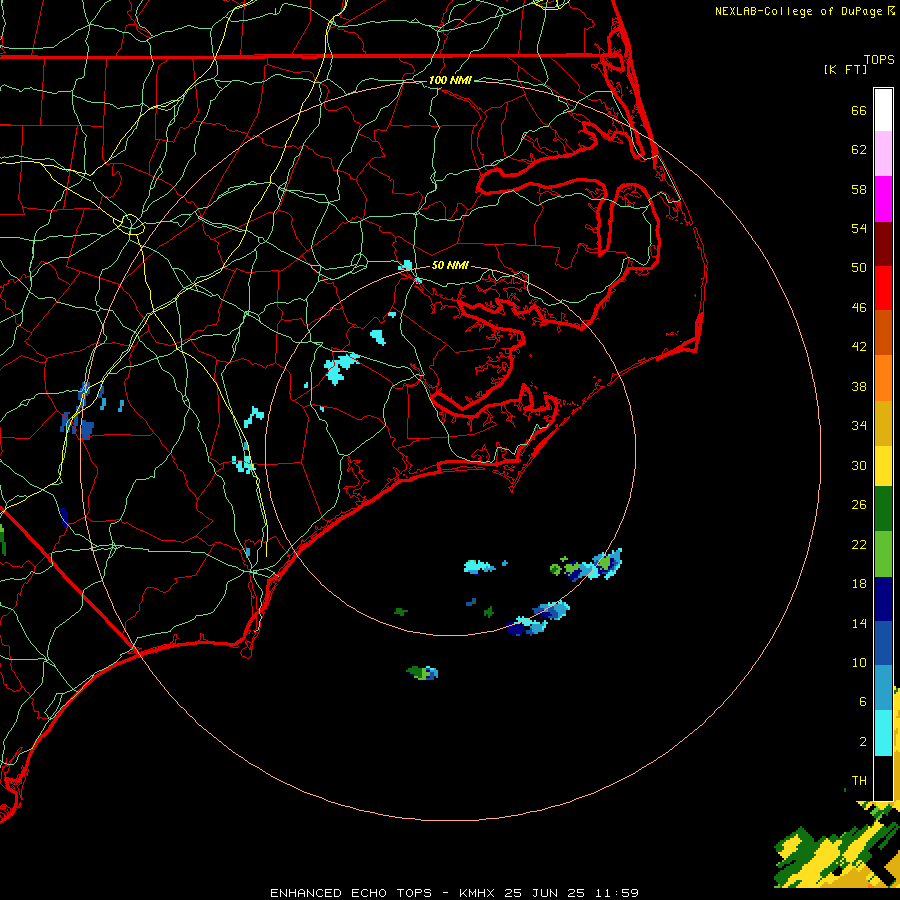The image size is (900, 900).
Task: Click the light pink legend swatch
Action: point(883,153)
